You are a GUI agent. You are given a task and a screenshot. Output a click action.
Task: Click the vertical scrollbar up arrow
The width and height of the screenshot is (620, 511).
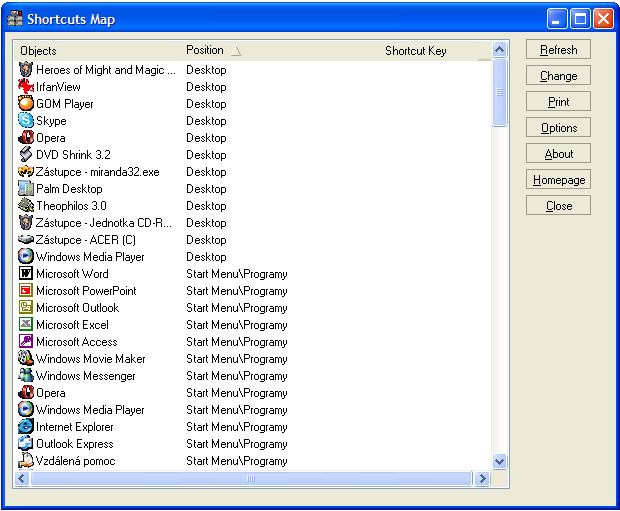coord(499,50)
